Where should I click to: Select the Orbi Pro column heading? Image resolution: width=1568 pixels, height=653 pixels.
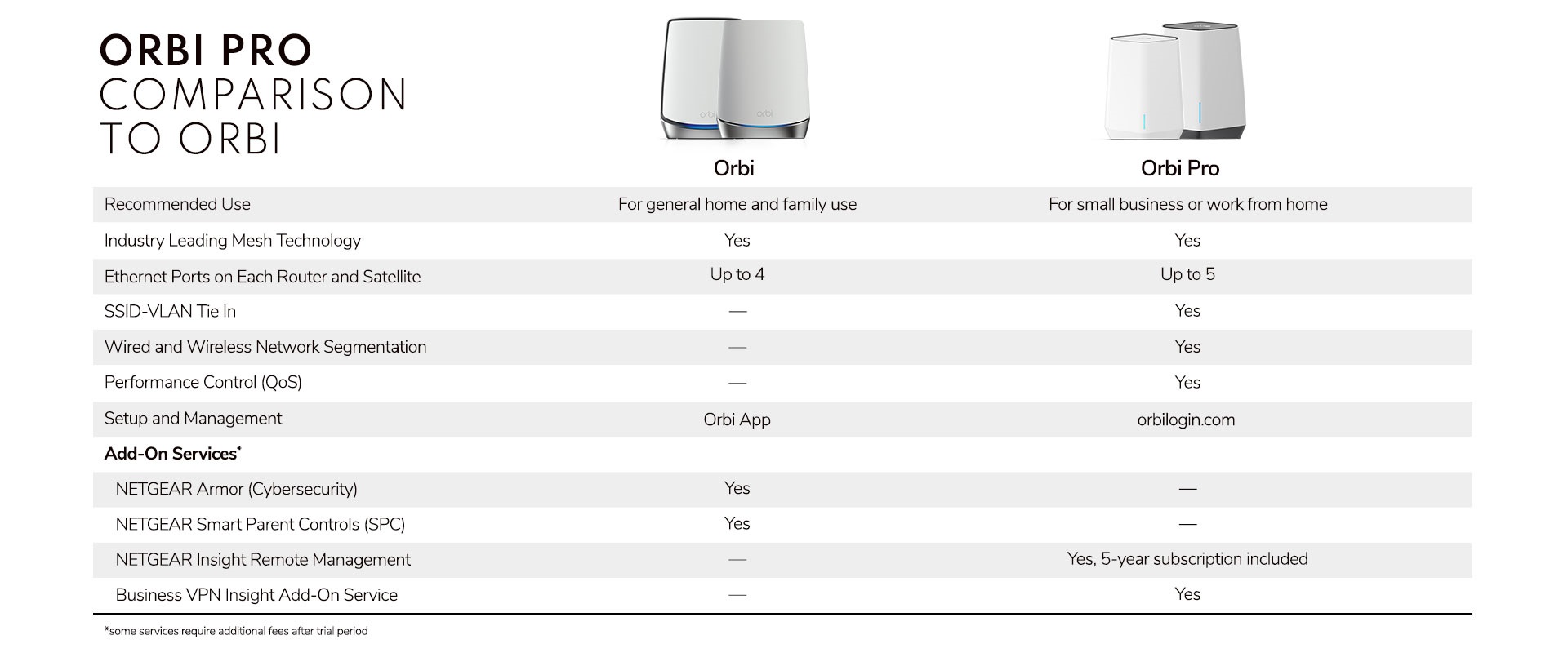tap(1179, 168)
